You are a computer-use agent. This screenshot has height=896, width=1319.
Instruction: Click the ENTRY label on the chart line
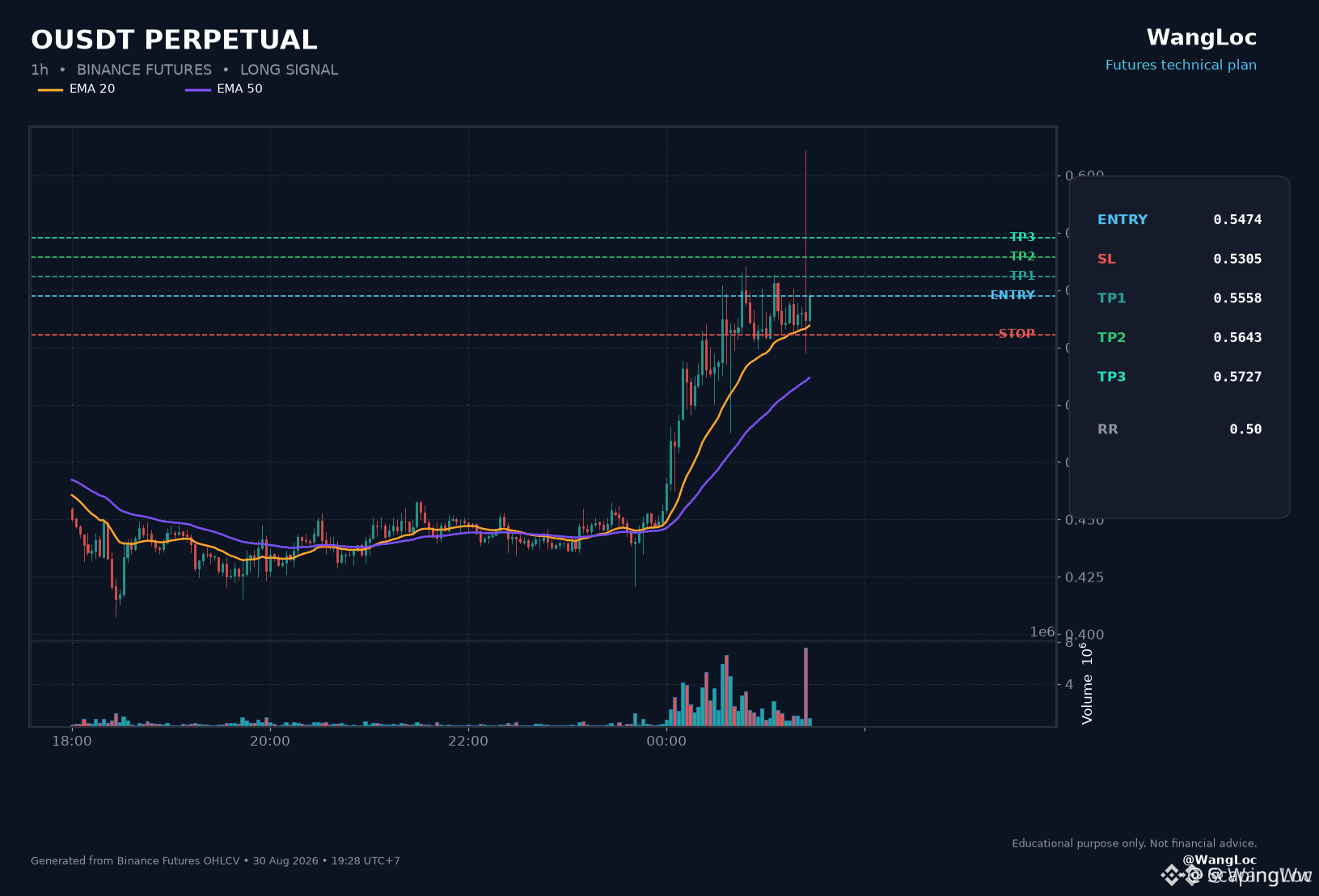[1013, 295]
